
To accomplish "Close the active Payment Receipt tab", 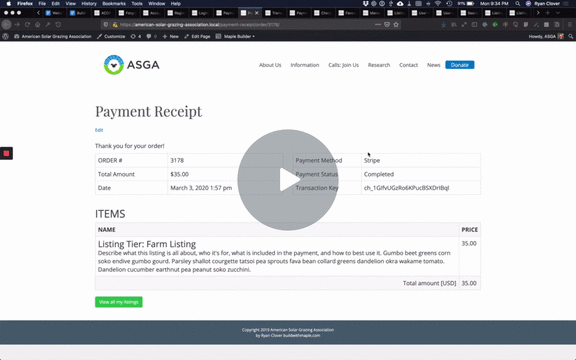I will pos(256,13).
